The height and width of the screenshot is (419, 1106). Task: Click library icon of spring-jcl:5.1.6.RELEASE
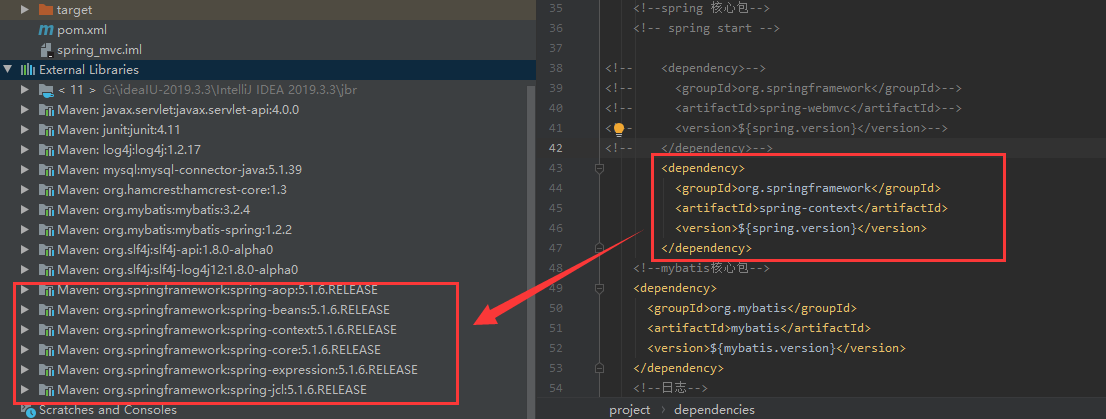(46, 390)
